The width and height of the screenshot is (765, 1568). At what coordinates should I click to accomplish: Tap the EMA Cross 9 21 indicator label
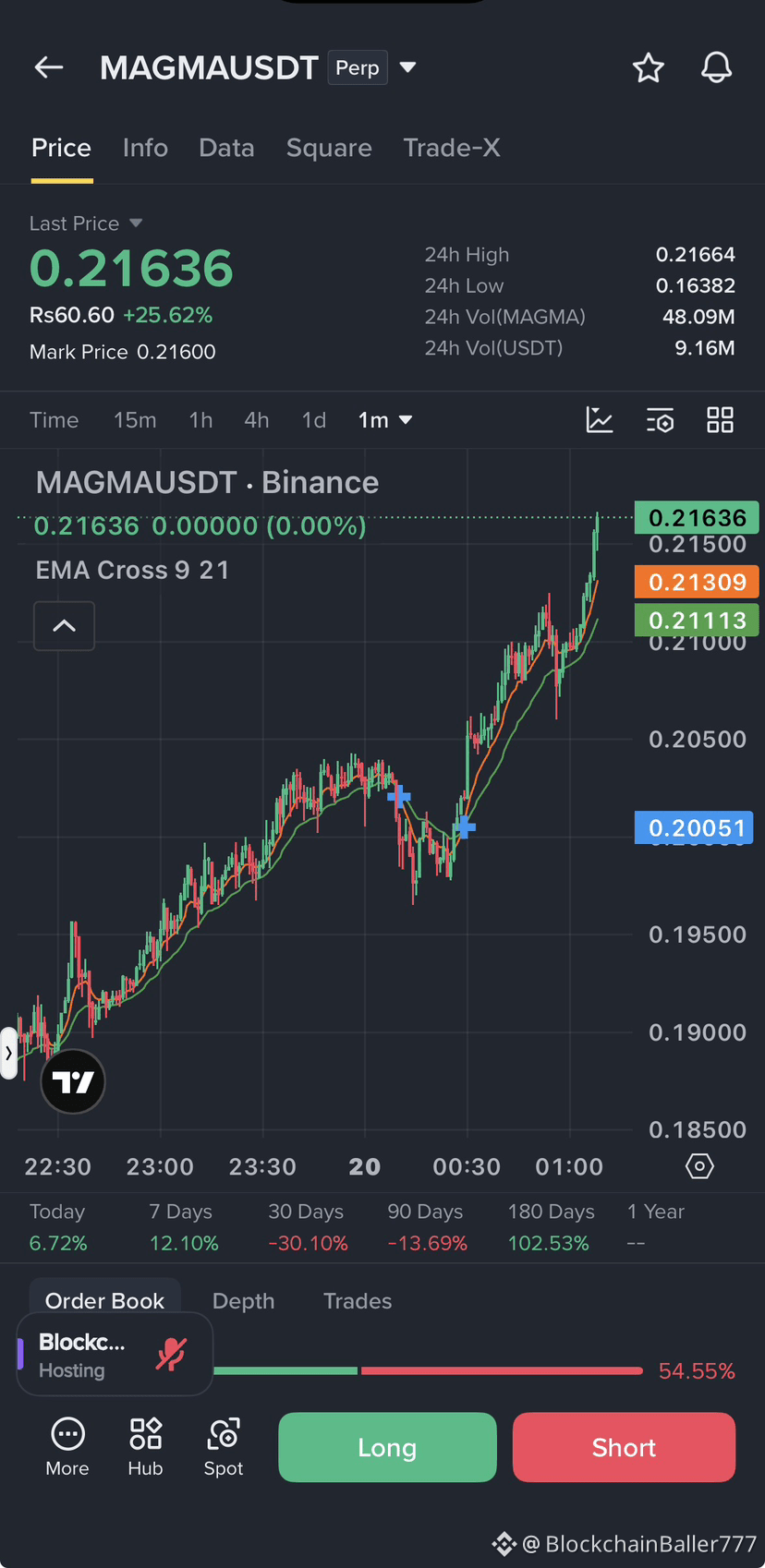click(132, 570)
